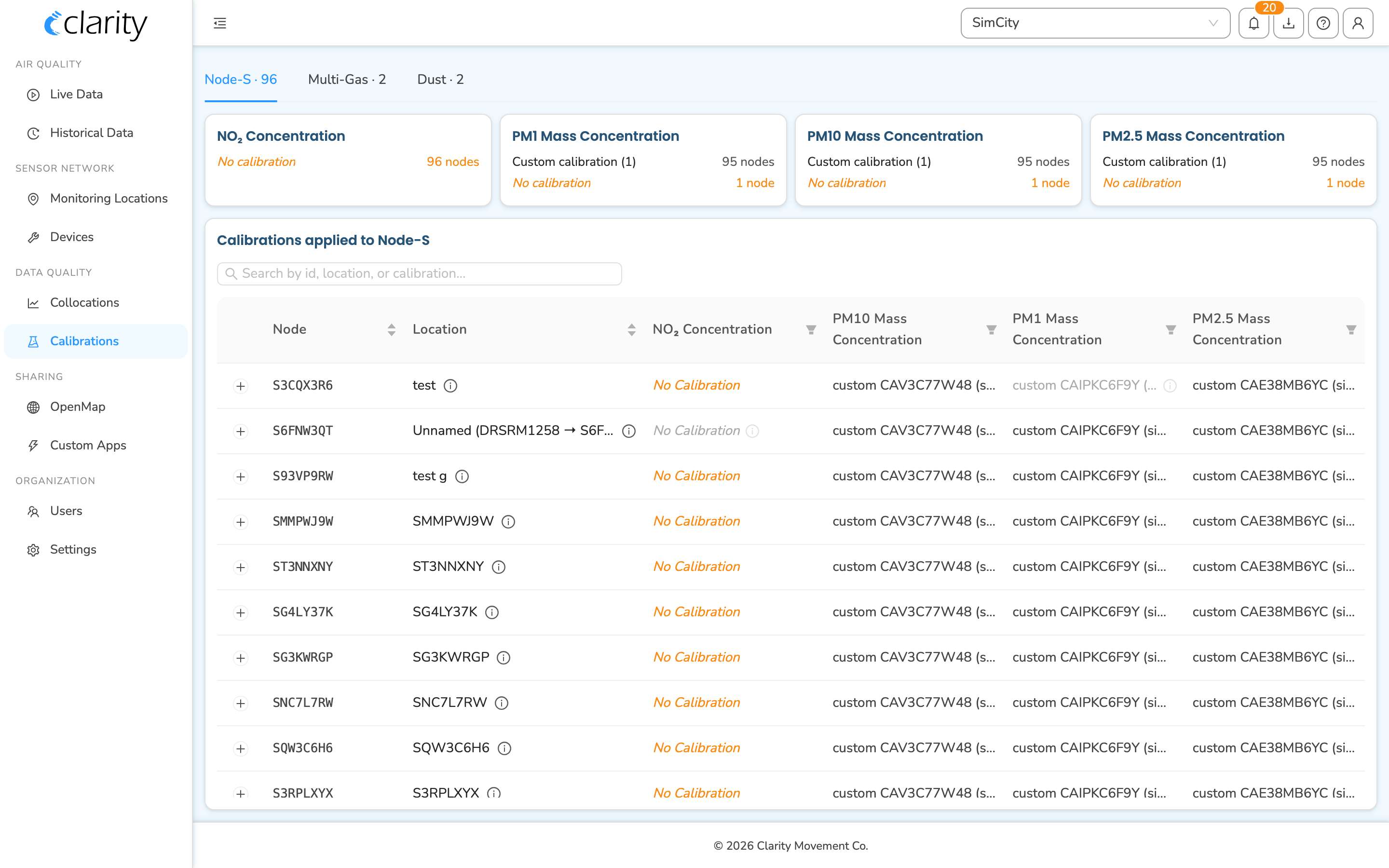Open the help question-mark icon
This screenshot has width=1389, height=868.
pyautogui.click(x=1323, y=23)
